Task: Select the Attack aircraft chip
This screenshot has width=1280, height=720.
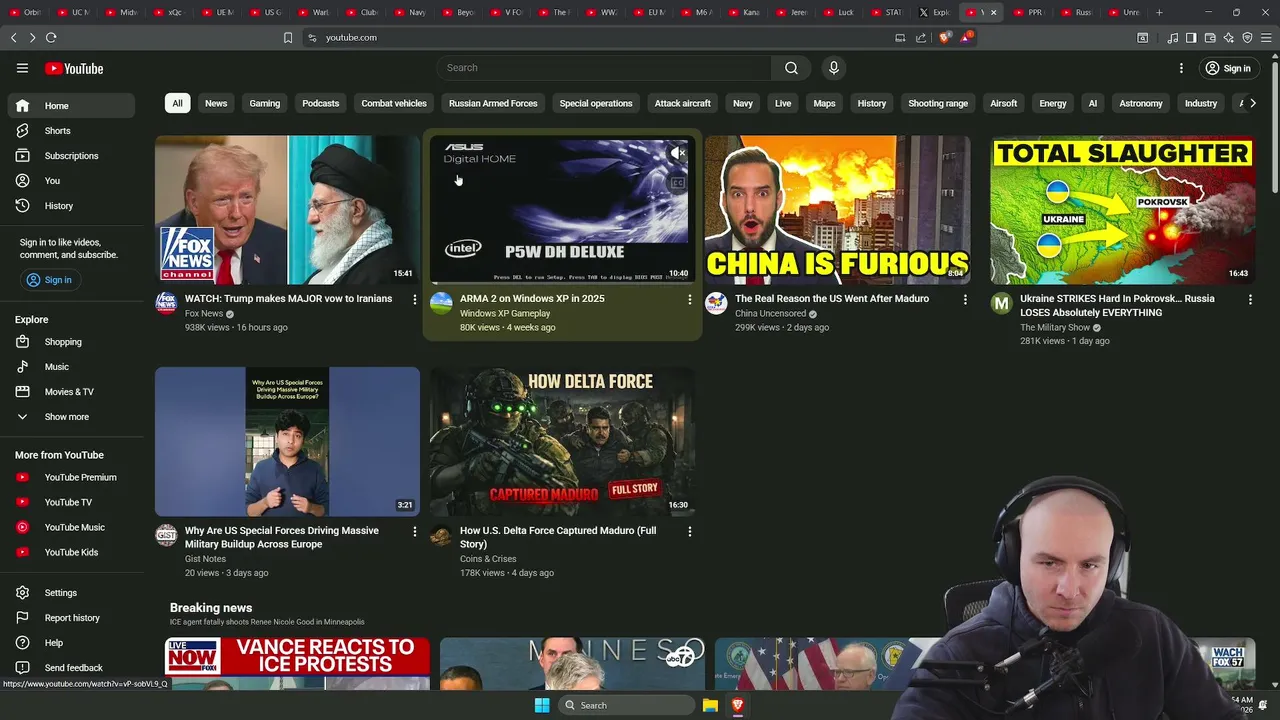Action: tap(683, 103)
